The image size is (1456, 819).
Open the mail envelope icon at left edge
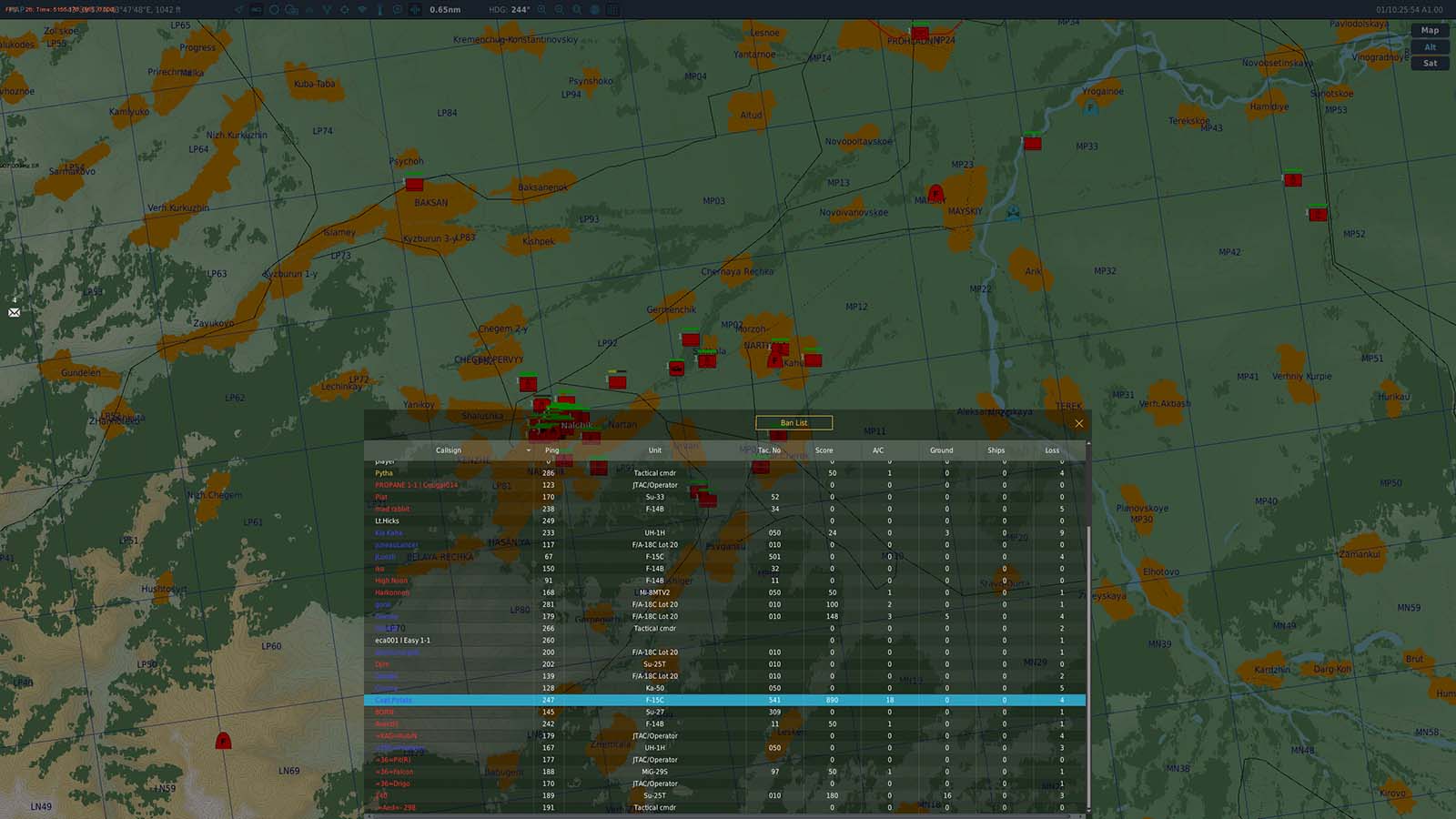14,312
